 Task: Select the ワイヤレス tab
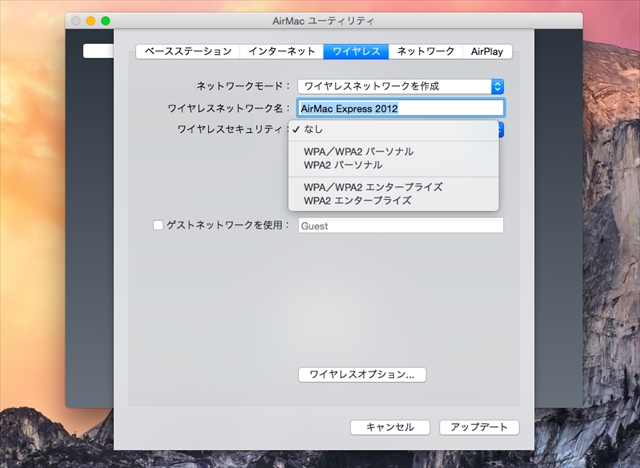click(x=356, y=52)
